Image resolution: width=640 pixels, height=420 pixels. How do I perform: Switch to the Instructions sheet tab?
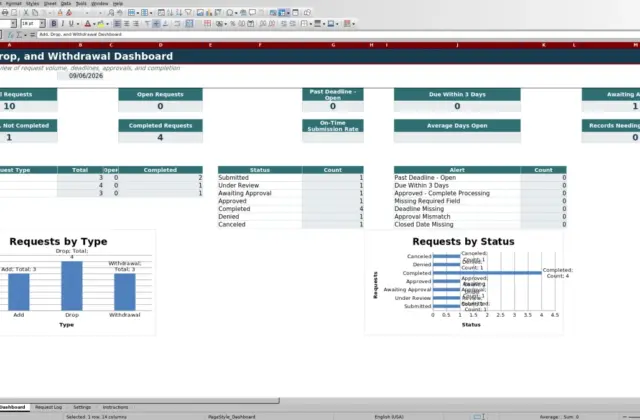coord(115,407)
